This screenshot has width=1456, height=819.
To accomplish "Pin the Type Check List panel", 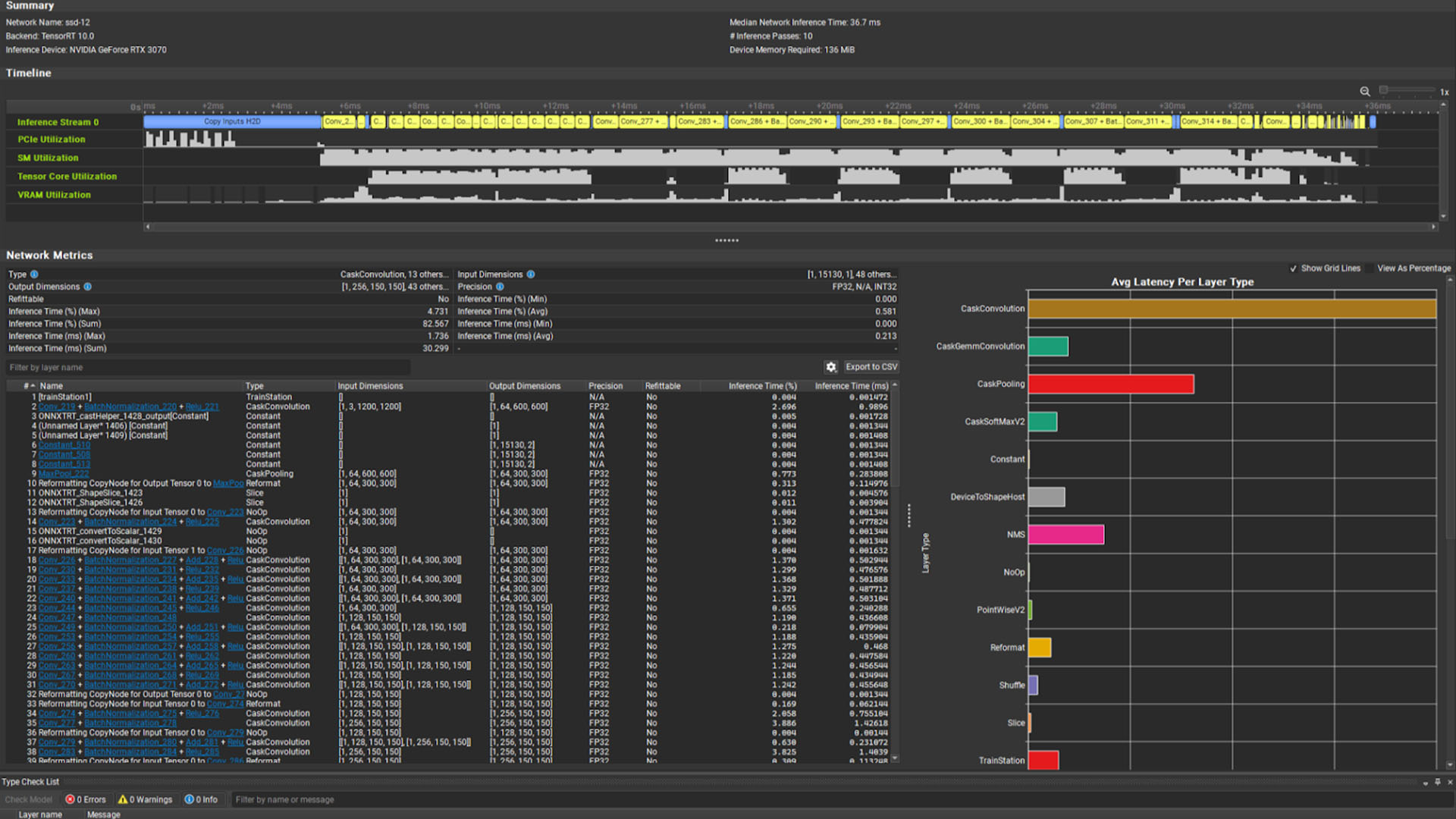I will click(x=1437, y=782).
